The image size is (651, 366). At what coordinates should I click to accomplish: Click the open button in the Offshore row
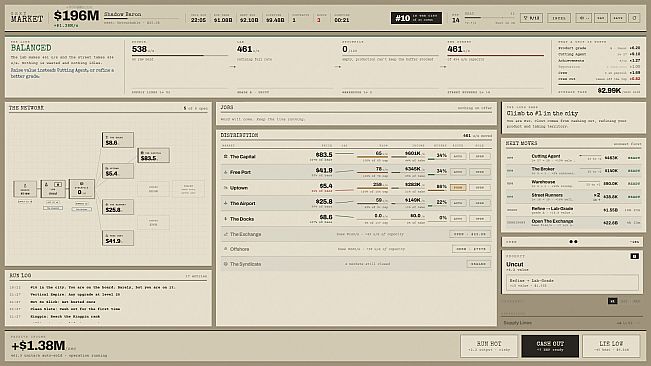click(471, 249)
